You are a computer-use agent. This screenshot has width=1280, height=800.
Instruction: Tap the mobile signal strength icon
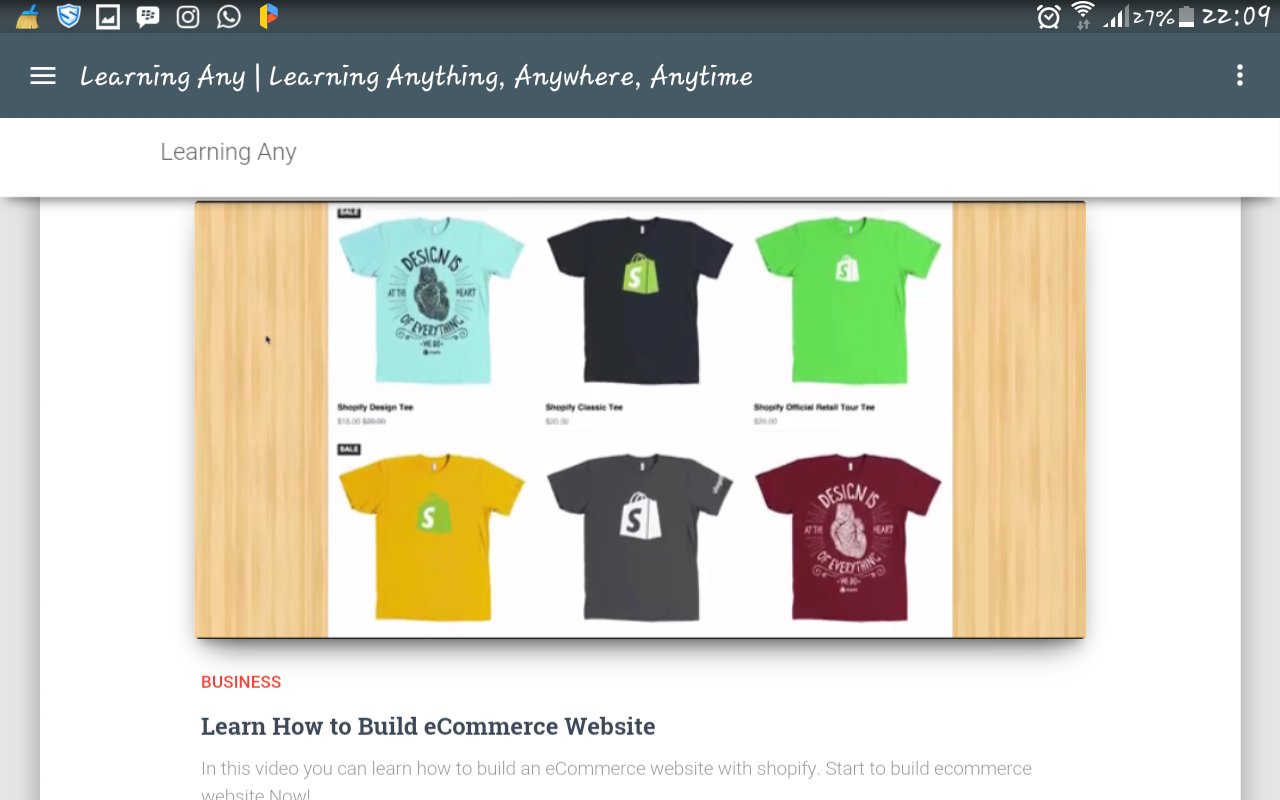tap(1116, 17)
